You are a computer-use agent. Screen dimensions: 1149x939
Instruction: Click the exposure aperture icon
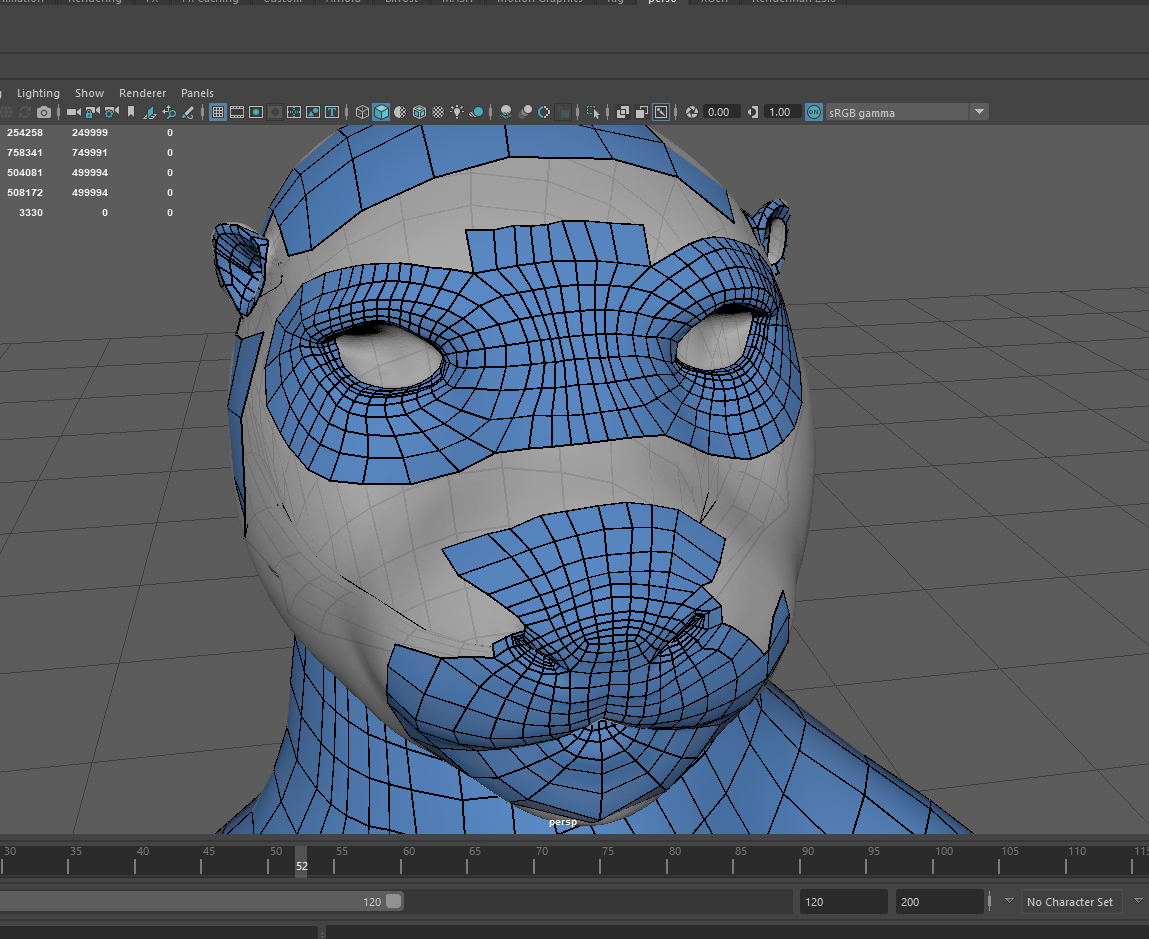tap(690, 112)
